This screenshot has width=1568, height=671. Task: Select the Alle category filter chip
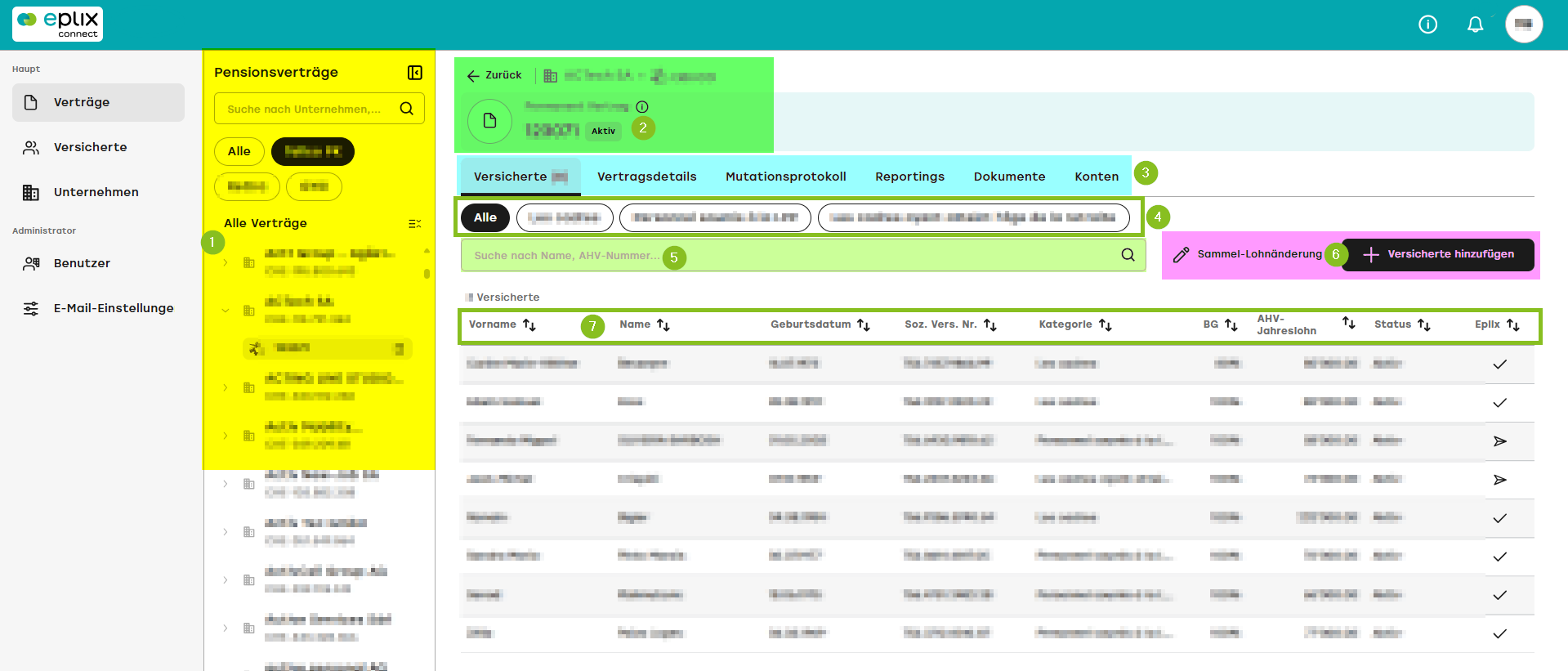[x=485, y=217]
